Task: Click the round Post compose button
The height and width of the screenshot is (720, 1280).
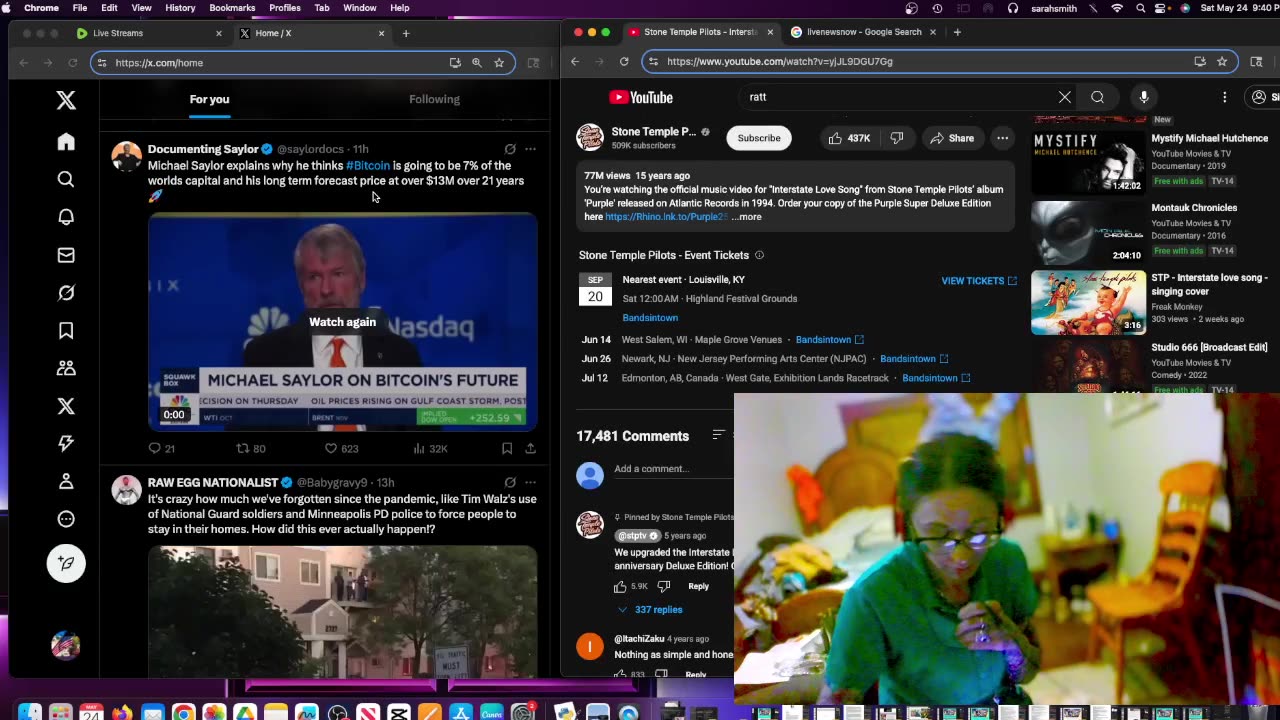Action: (x=66, y=563)
